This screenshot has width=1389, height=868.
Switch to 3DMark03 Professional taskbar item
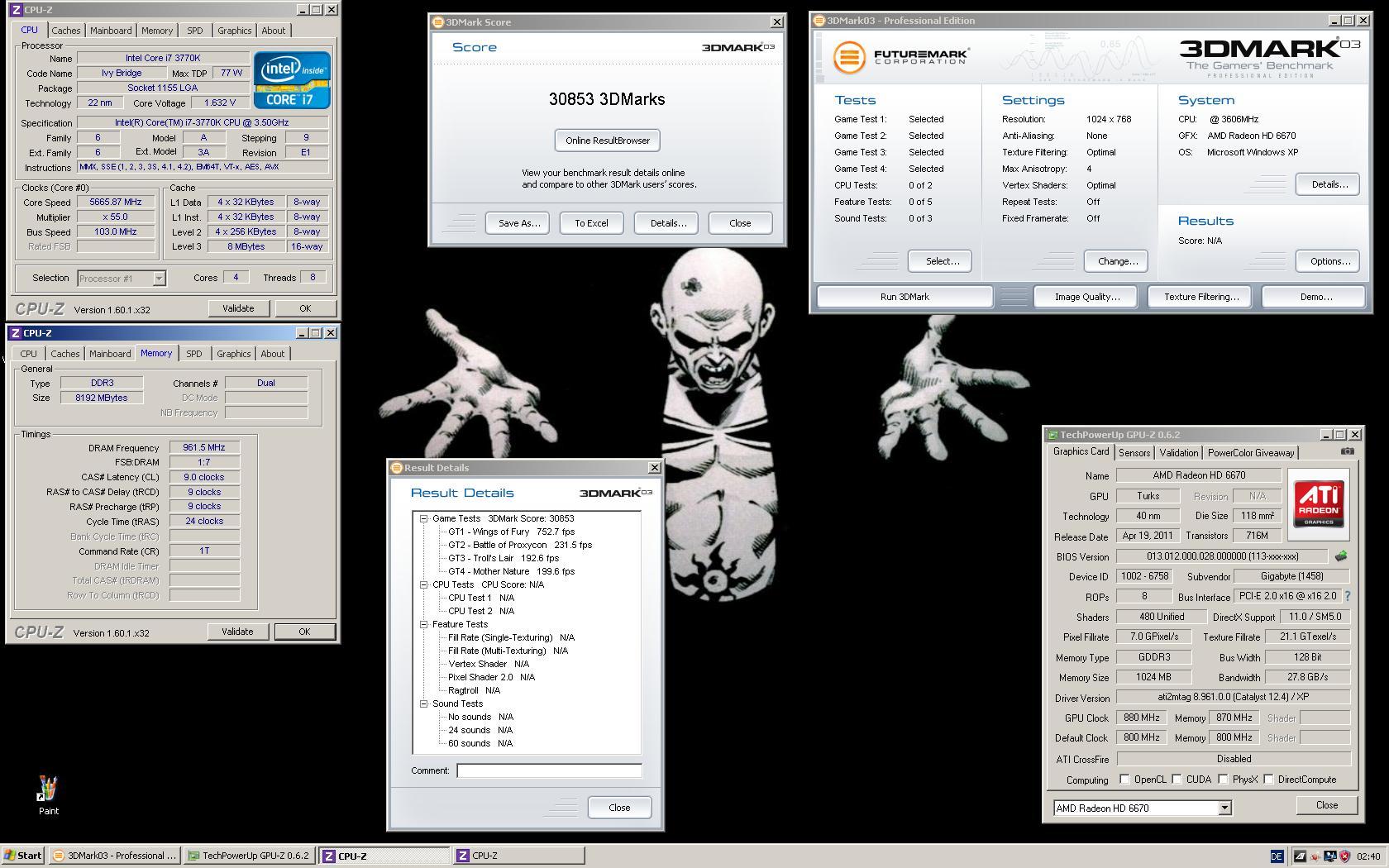115,856
